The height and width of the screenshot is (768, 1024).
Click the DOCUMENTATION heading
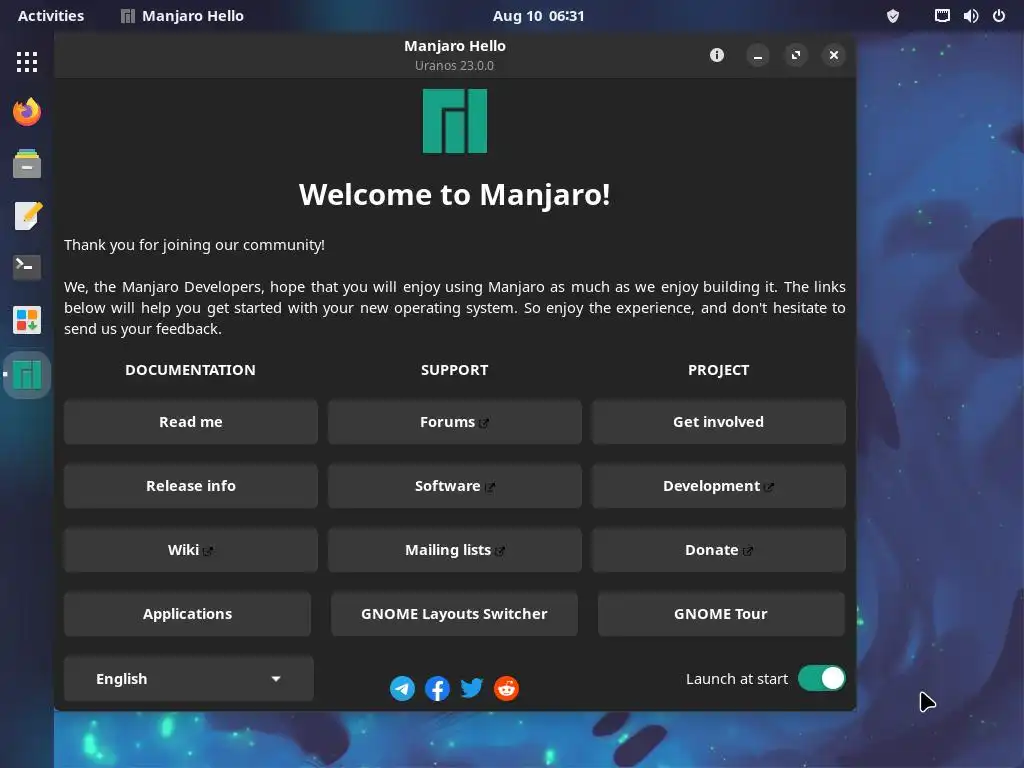tap(190, 370)
